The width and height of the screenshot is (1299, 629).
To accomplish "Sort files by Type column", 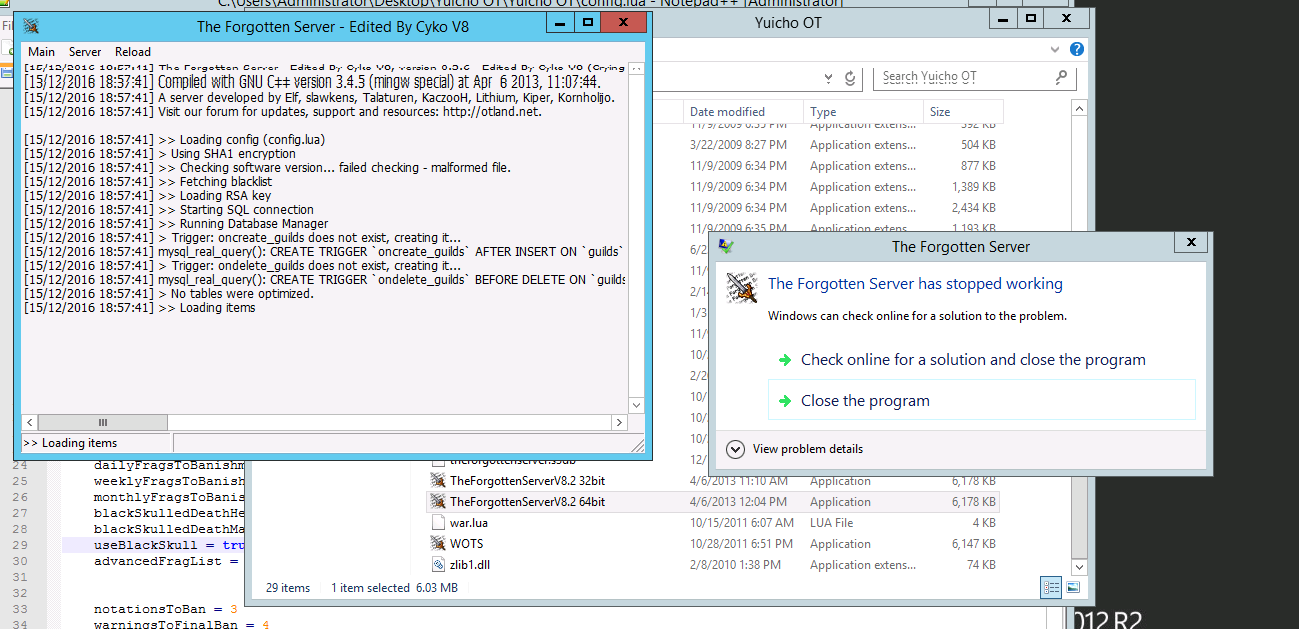I will click(x=864, y=112).
